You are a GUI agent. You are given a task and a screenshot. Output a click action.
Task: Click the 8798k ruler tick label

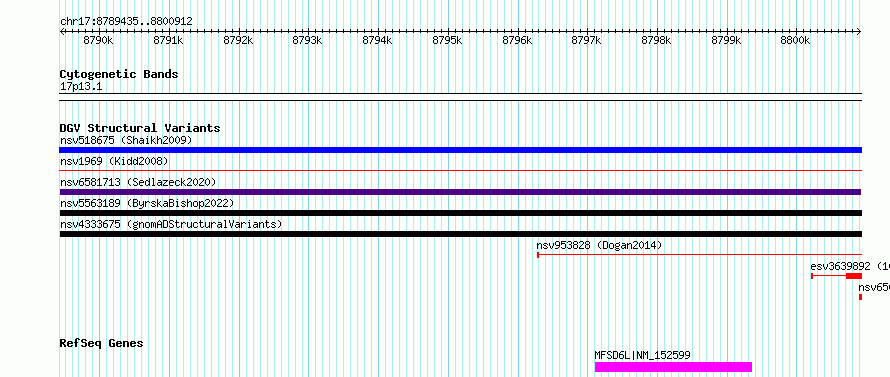point(657,40)
